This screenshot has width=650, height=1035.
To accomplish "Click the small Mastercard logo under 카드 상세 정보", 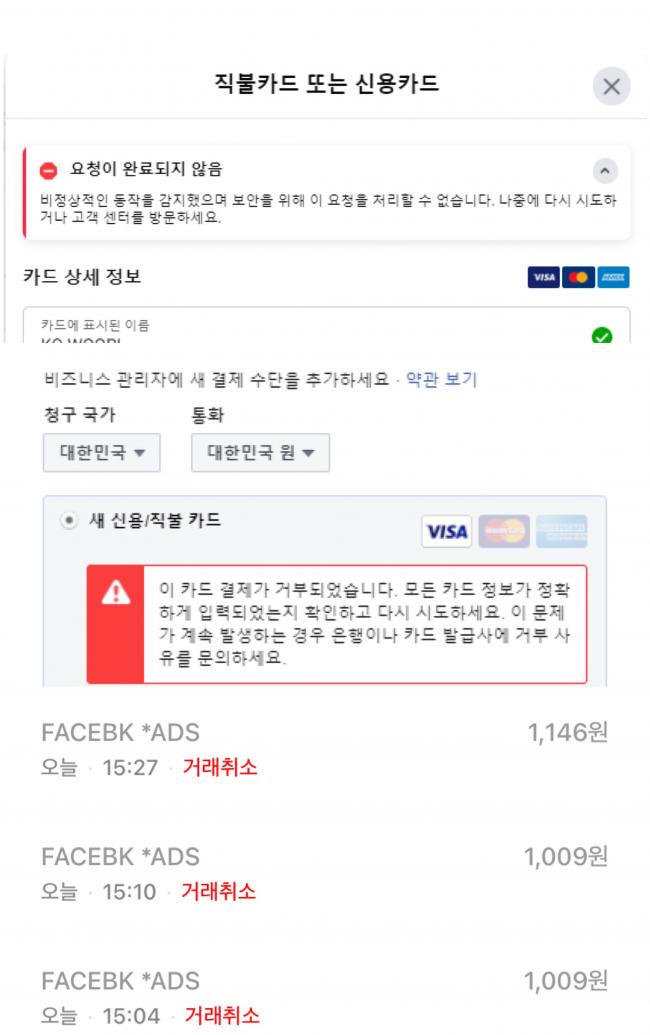I will 578,277.
